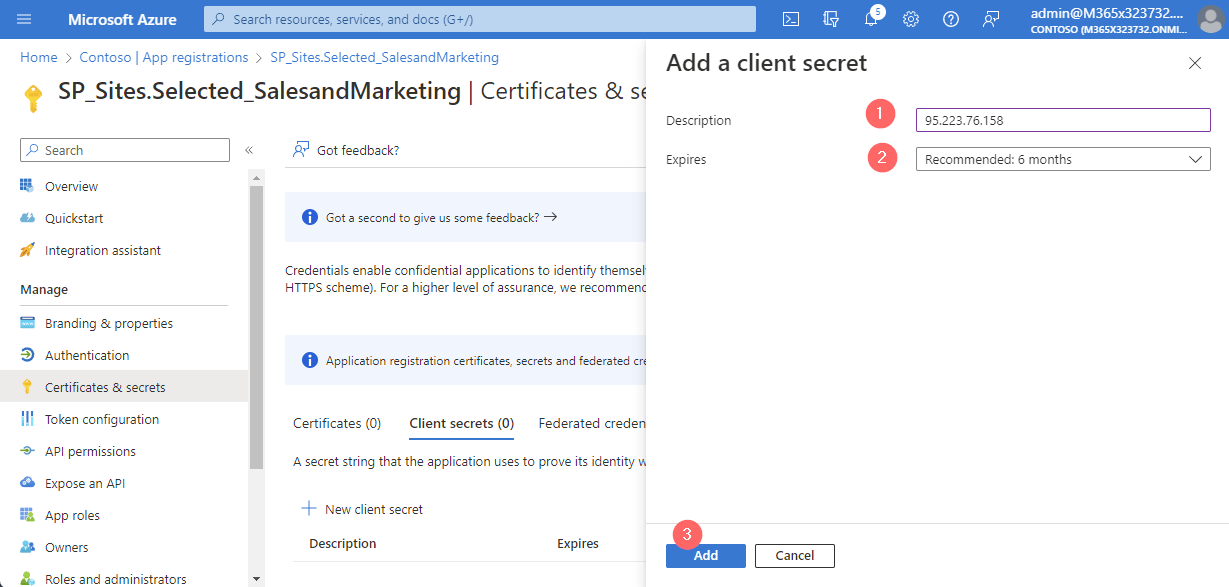Click into the Description text field
The image size is (1229, 587).
(x=1063, y=120)
